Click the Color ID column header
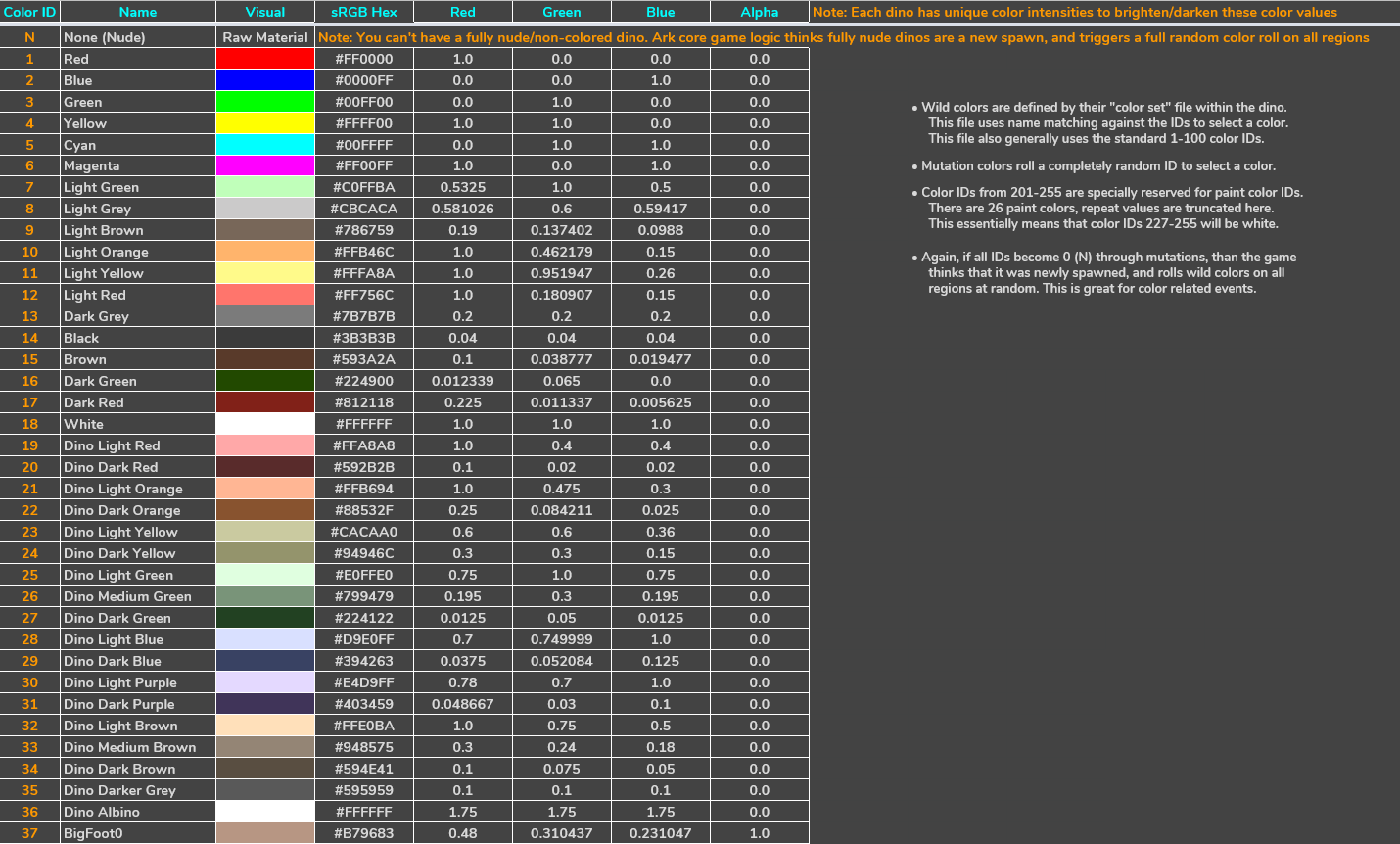This screenshot has height=844, width=1400. coord(29,12)
